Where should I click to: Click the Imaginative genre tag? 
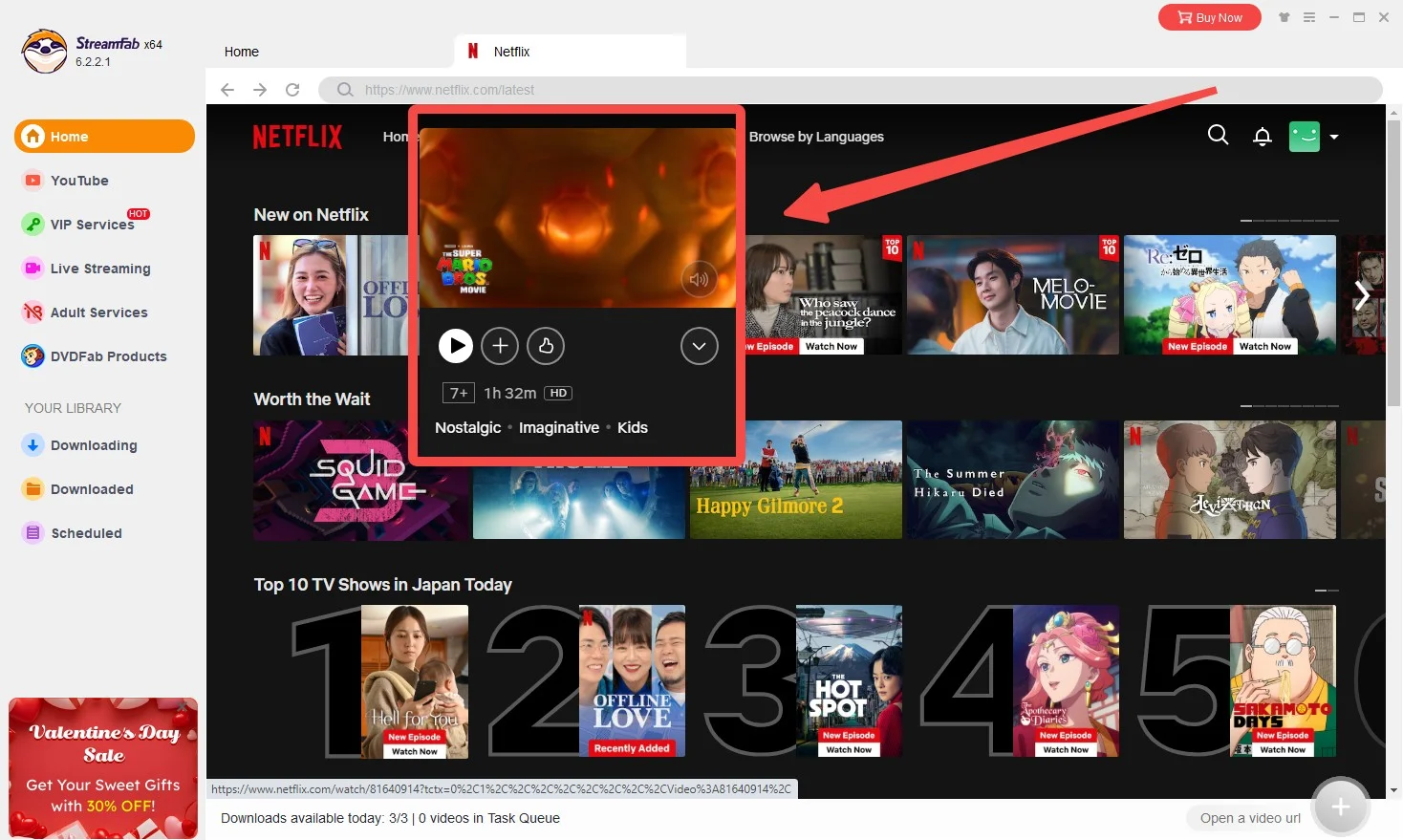click(x=559, y=428)
